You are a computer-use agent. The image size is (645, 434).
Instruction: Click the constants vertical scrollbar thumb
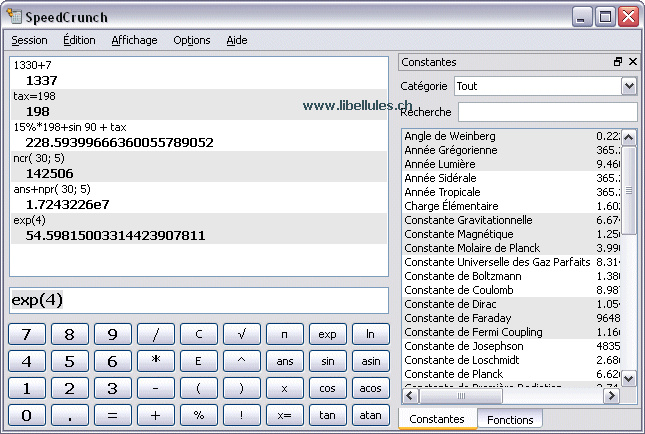point(629,190)
